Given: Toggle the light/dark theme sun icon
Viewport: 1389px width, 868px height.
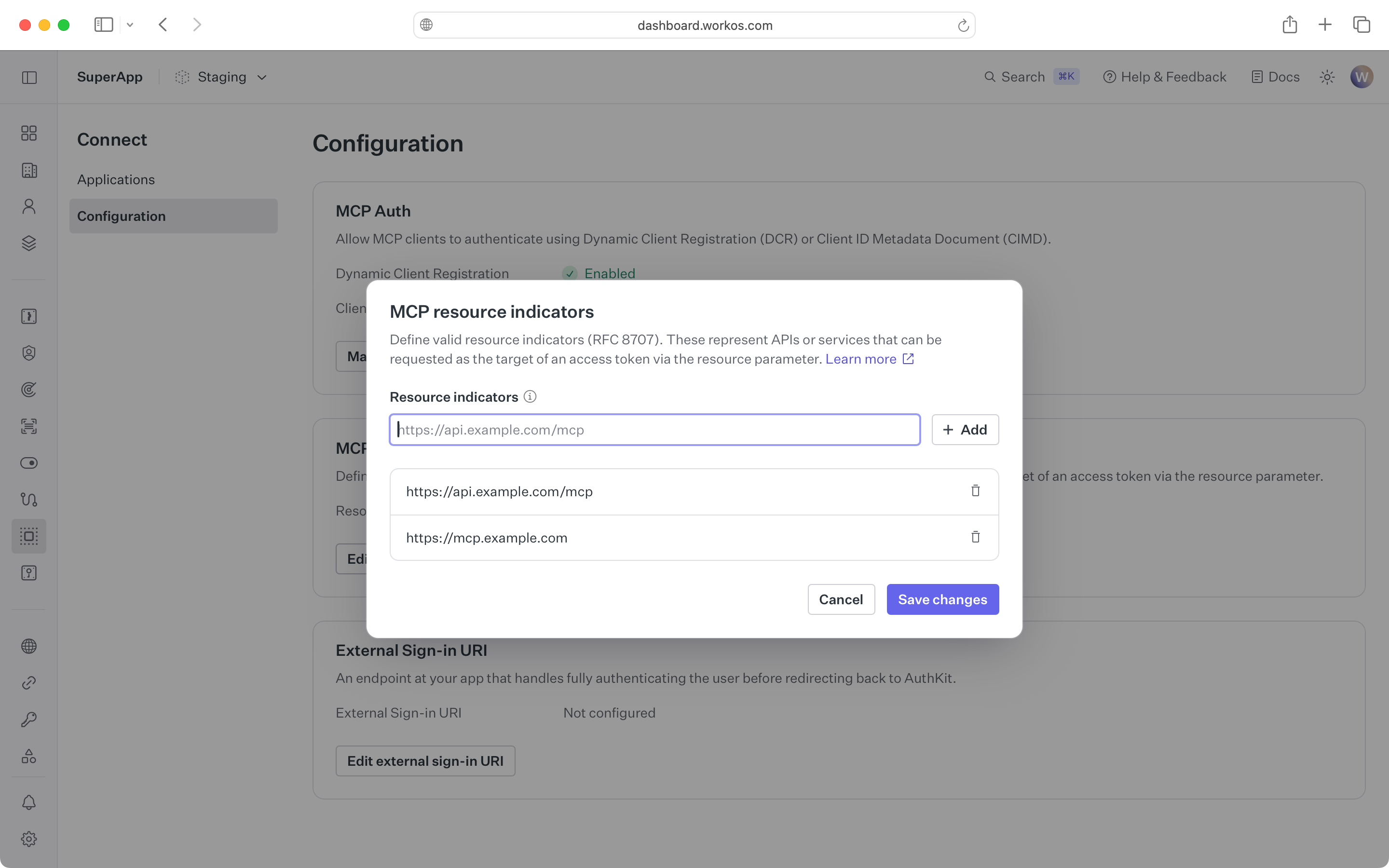Looking at the screenshot, I should tap(1326, 77).
